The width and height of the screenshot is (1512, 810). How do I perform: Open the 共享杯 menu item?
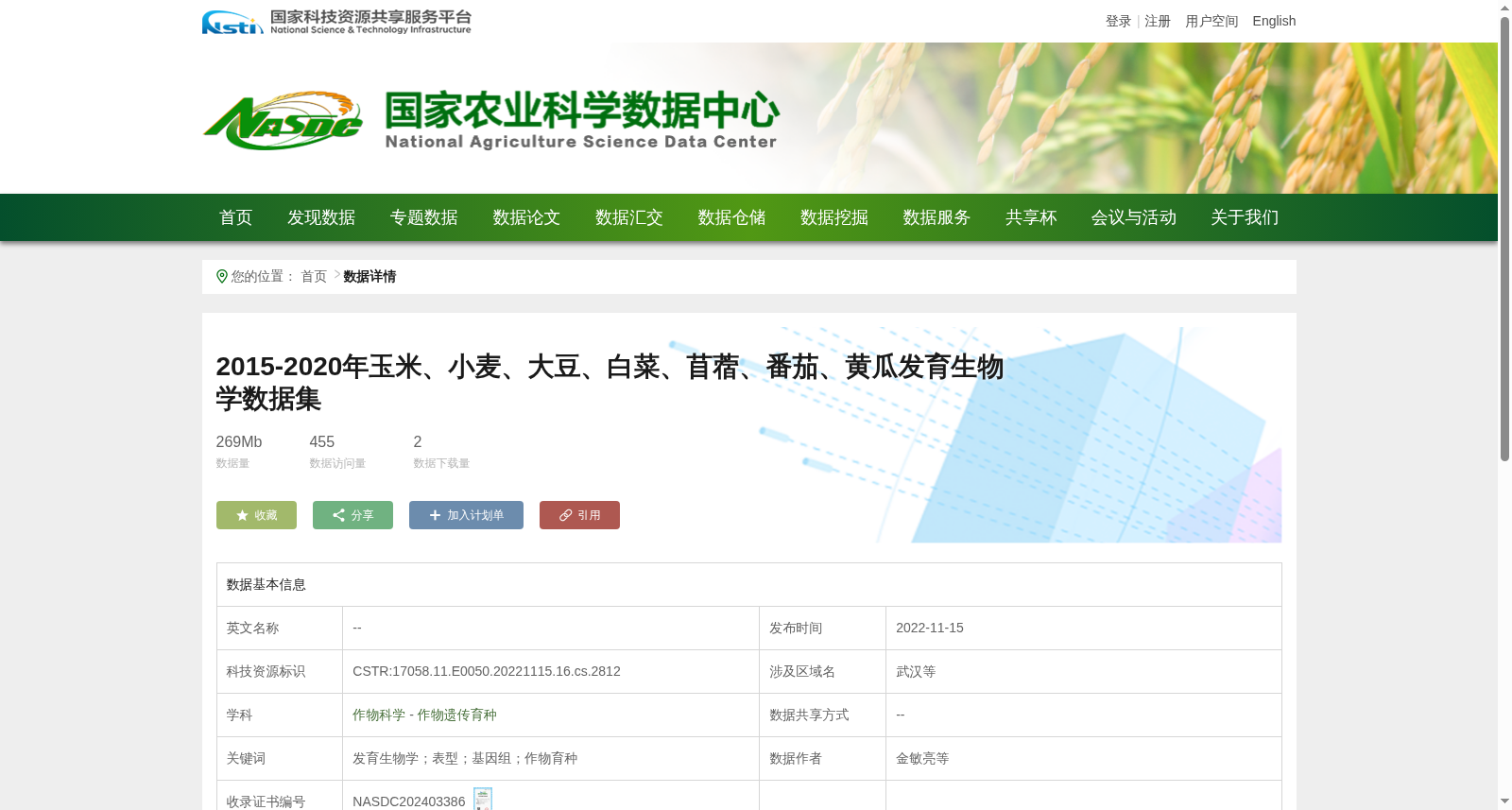point(1031,217)
